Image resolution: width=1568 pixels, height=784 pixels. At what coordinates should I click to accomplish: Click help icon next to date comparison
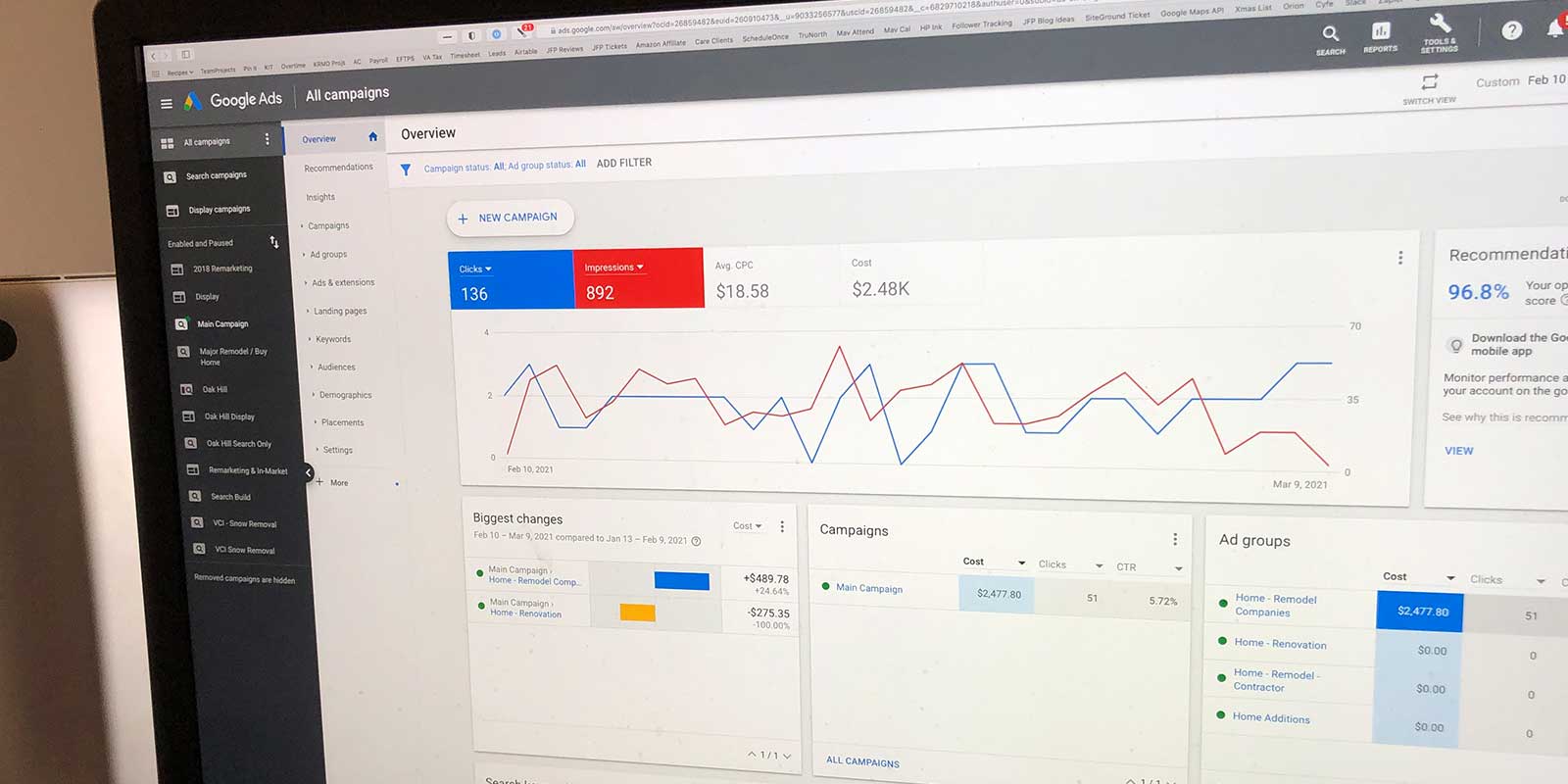tap(697, 541)
